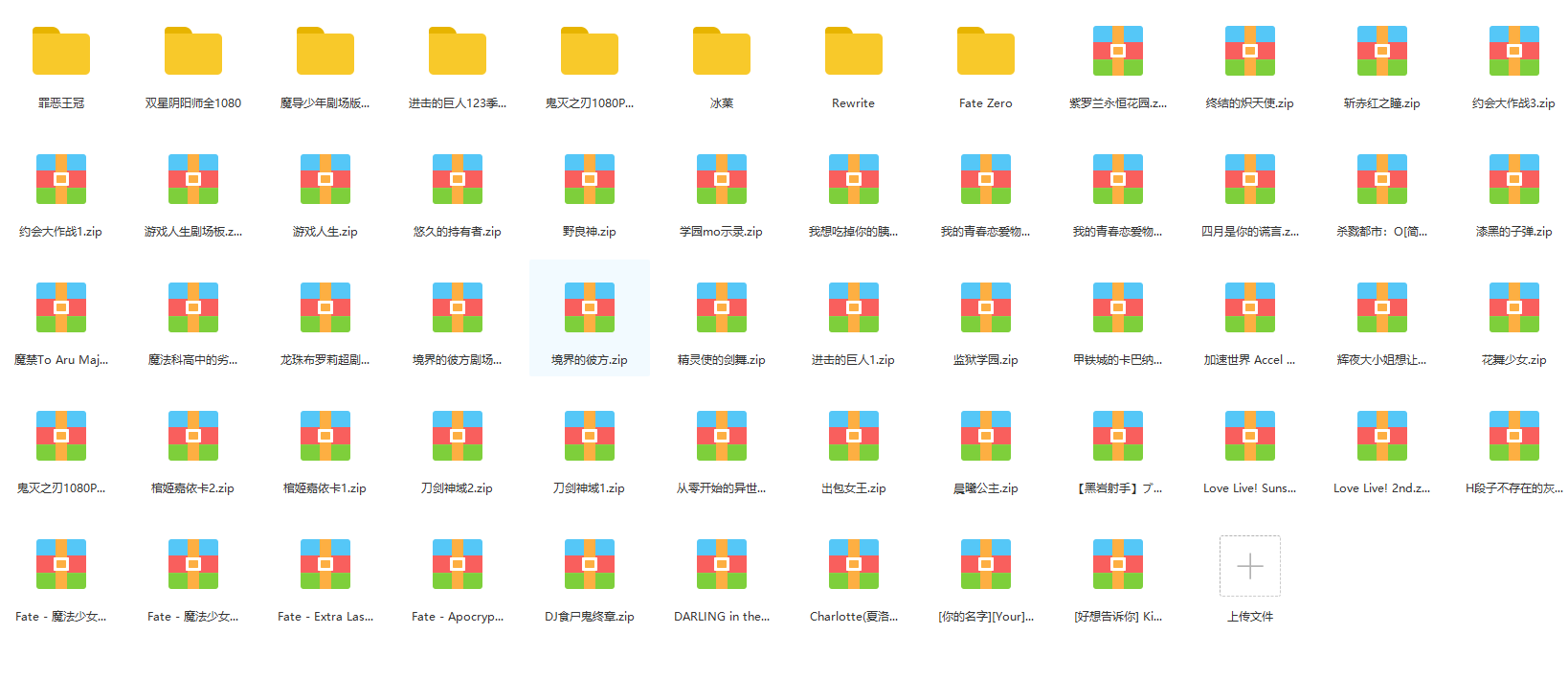Select the 野良神.zip archive icon

590,179
